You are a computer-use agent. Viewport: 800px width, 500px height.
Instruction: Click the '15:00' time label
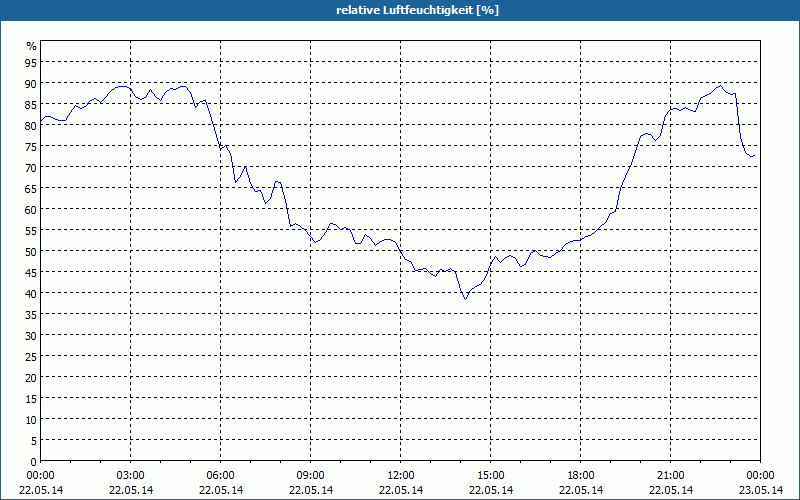click(491, 476)
